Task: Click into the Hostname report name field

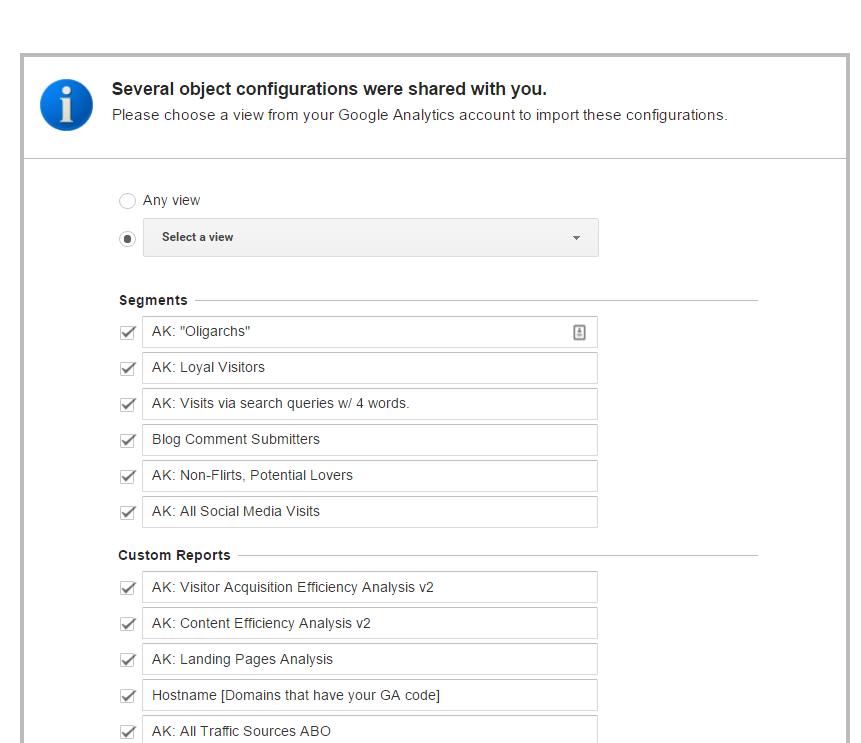Action: (370, 696)
